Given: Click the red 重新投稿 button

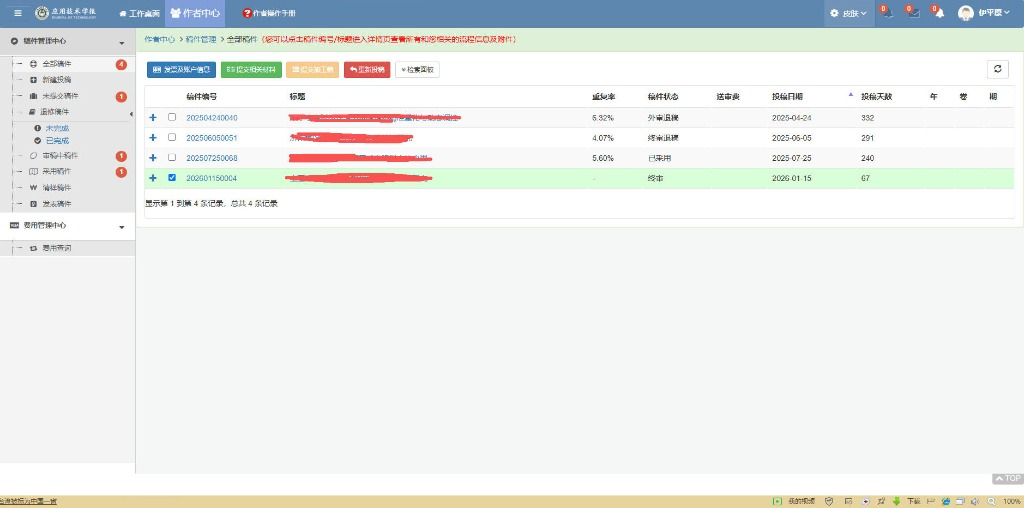Looking at the screenshot, I should 367,70.
